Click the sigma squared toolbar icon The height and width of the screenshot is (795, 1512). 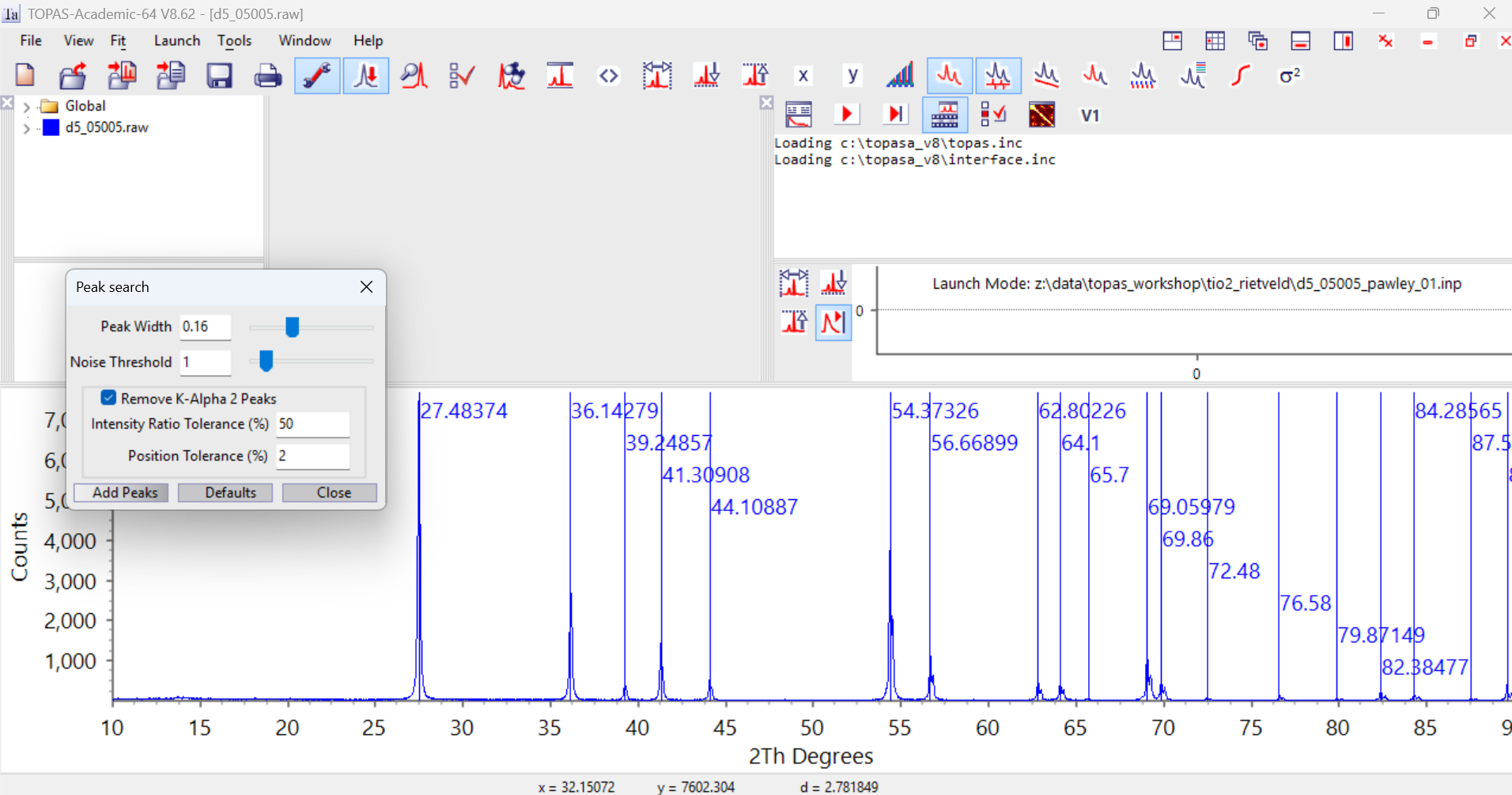(1290, 76)
